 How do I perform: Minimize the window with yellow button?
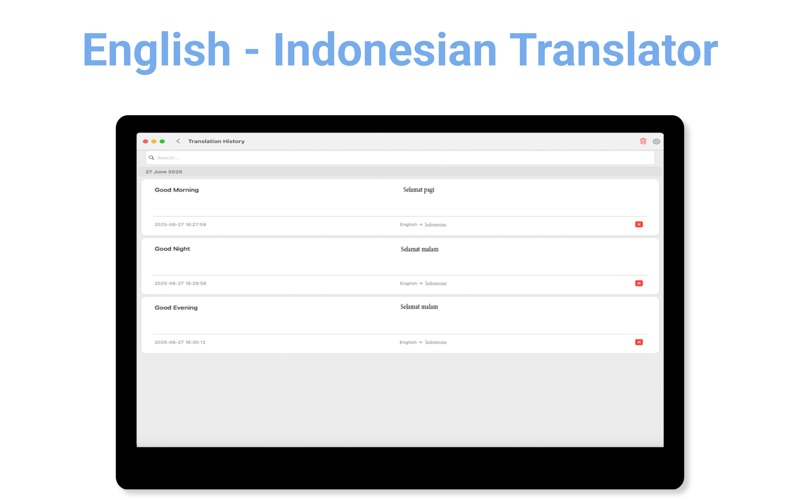(154, 141)
